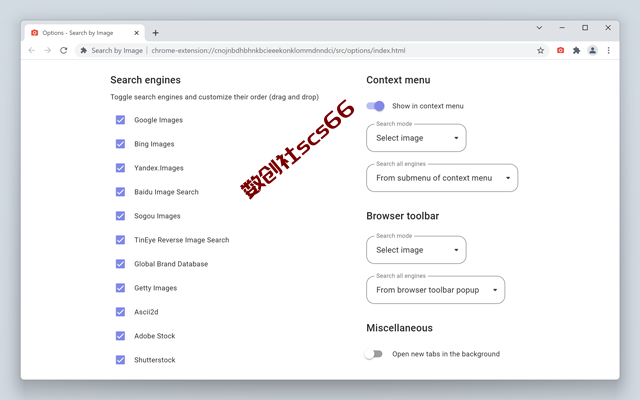Uncheck Getty Images
Screen dimensions: 640x400
(x=120, y=288)
